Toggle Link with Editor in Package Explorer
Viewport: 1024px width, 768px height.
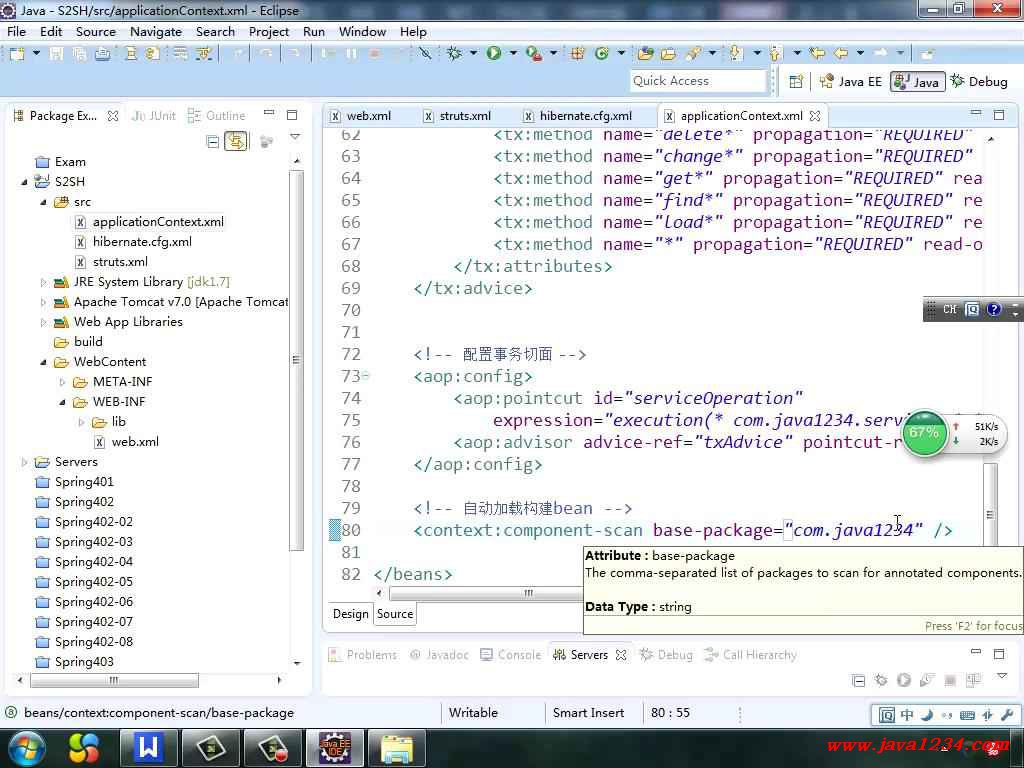(236, 141)
